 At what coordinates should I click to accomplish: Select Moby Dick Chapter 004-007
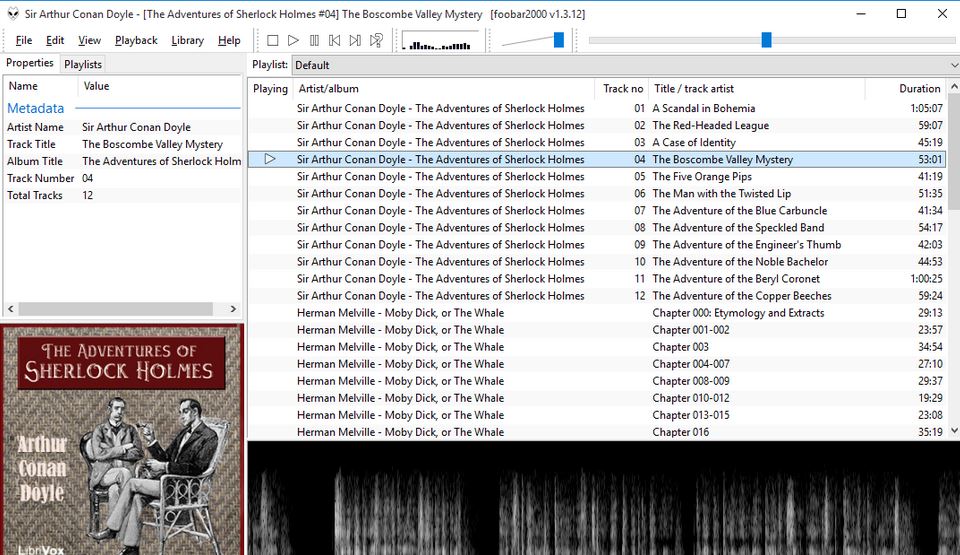597,364
